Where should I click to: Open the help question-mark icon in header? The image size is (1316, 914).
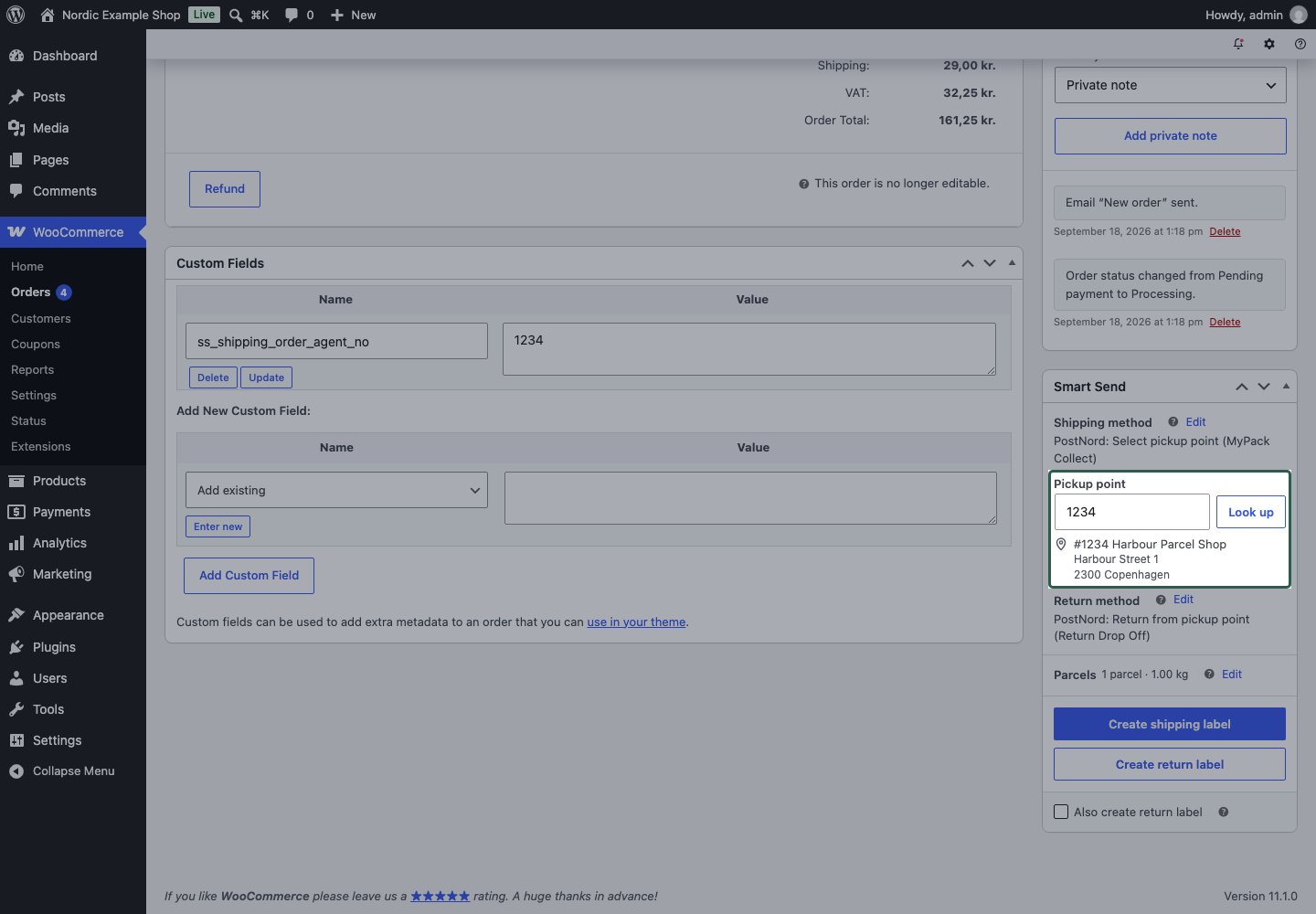(1300, 44)
